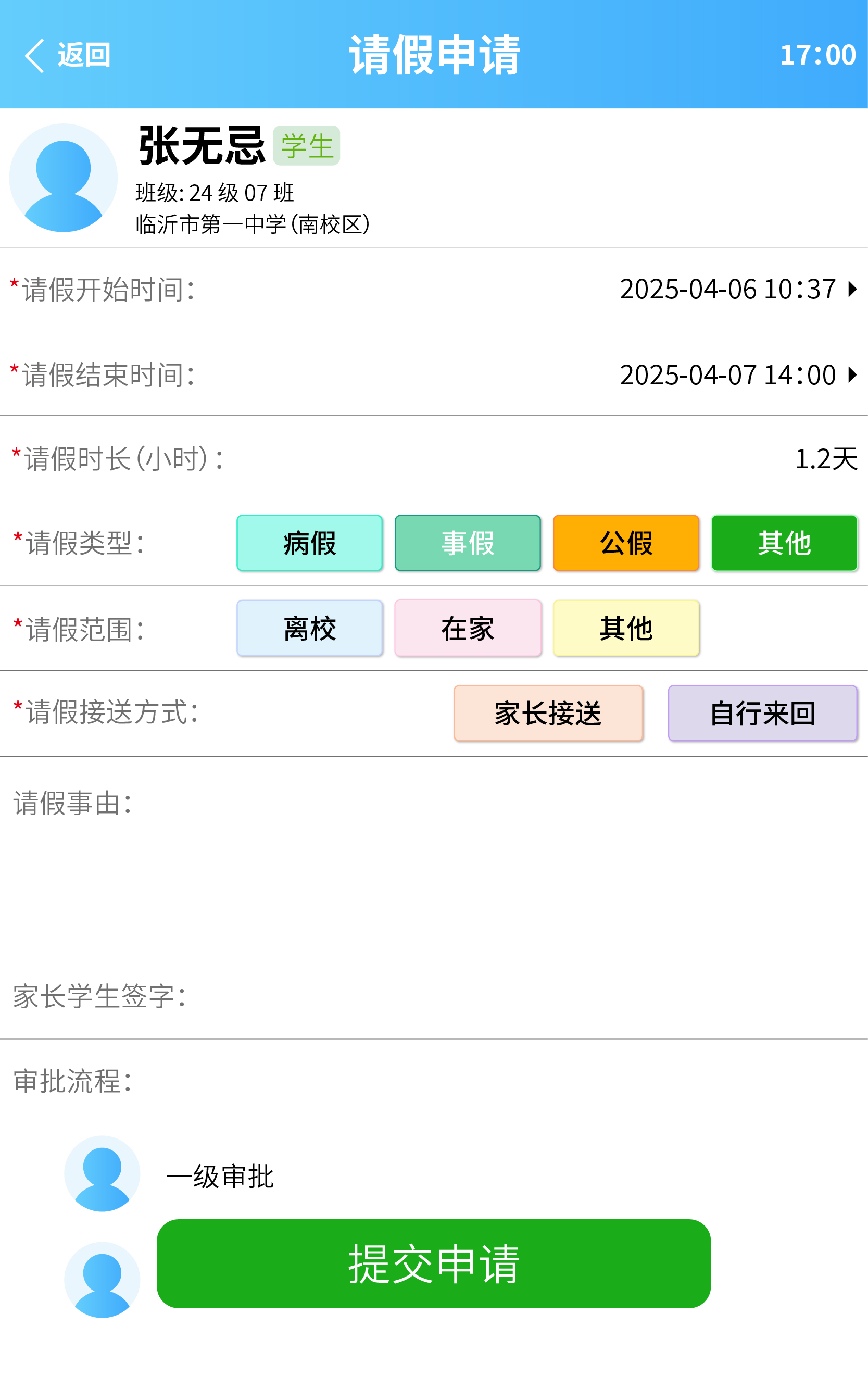Select 事假 leave type
This screenshot has width=868, height=1389.
pyautogui.click(x=468, y=543)
